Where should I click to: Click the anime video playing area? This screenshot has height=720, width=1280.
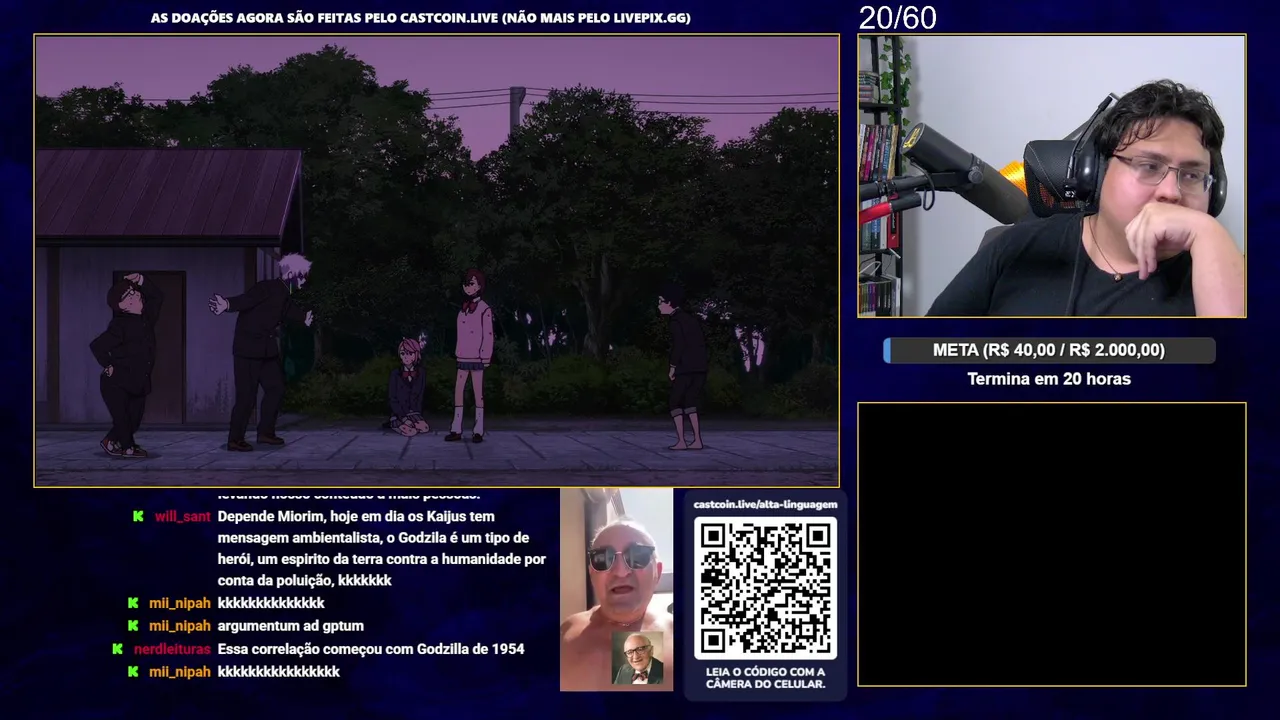click(437, 261)
